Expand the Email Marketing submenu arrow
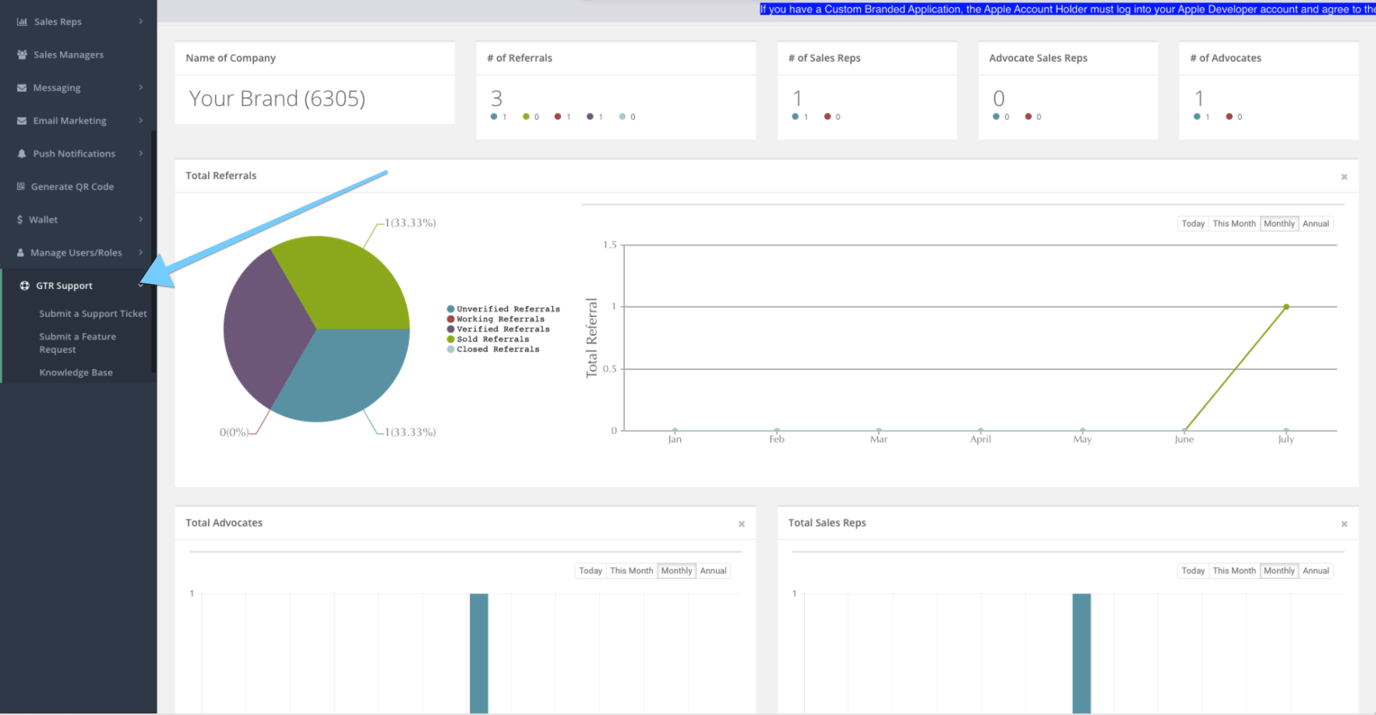The height and width of the screenshot is (715, 1376). click(141, 121)
